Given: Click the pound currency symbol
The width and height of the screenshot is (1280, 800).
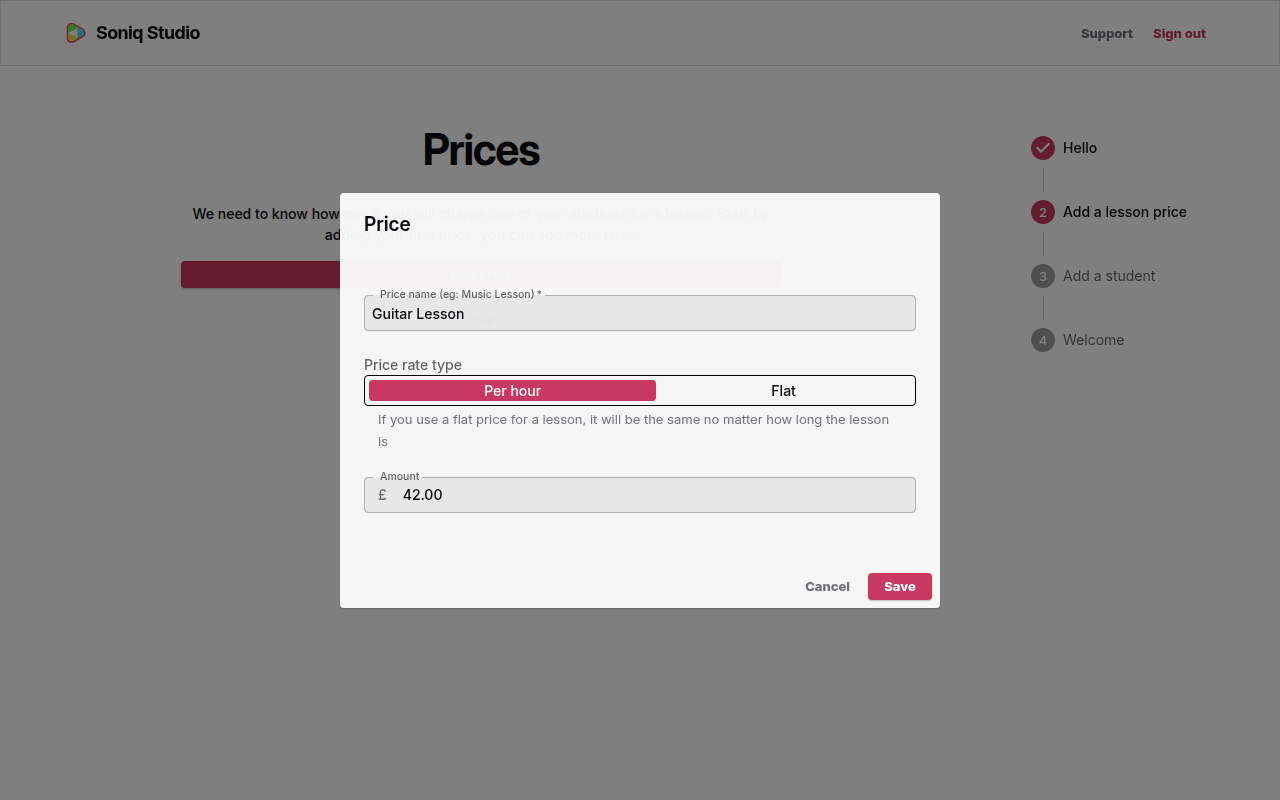Looking at the screenshot, I should pyautogui.click(x=382, y=495).
